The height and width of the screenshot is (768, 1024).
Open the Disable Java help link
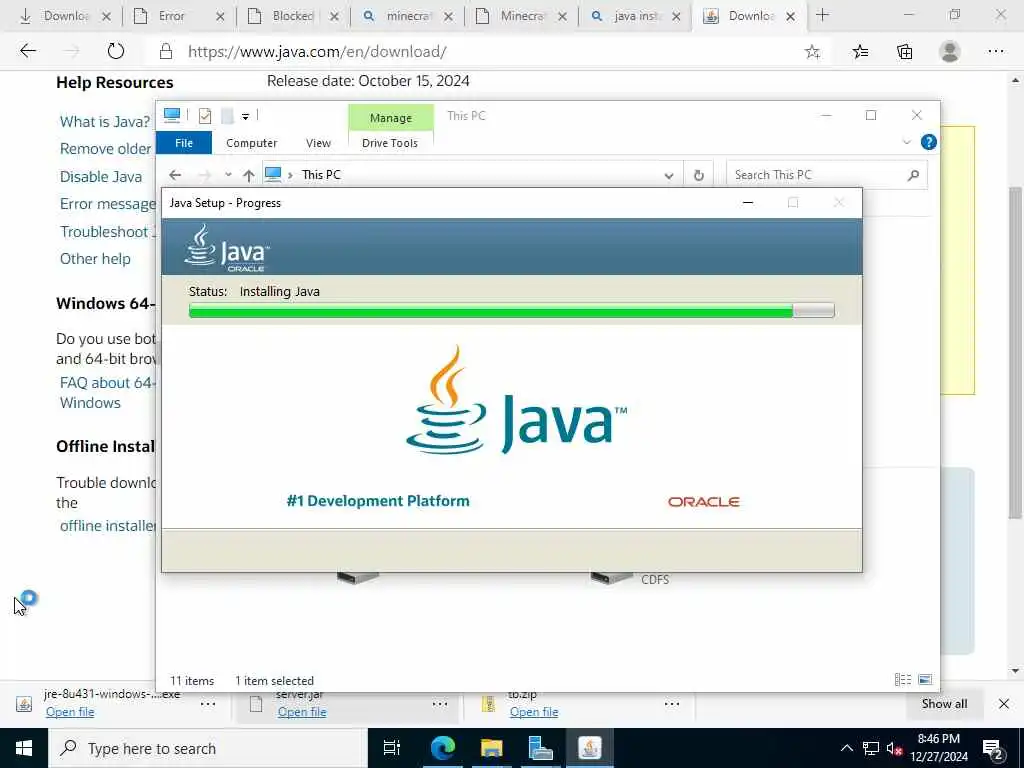pos(101,176)
